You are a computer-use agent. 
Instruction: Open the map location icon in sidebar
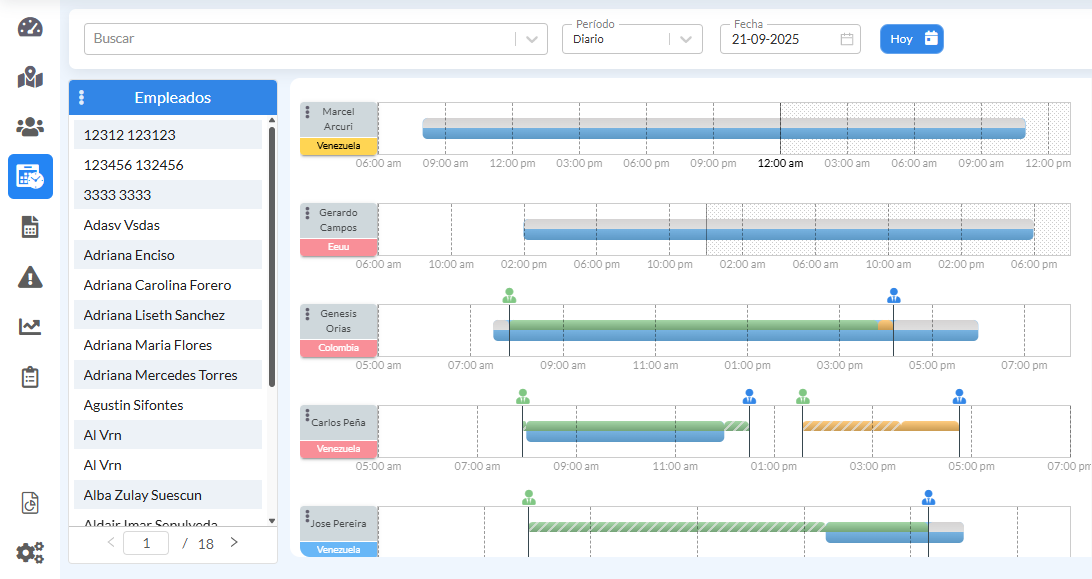pyautogui.click(x=30, y=77)
